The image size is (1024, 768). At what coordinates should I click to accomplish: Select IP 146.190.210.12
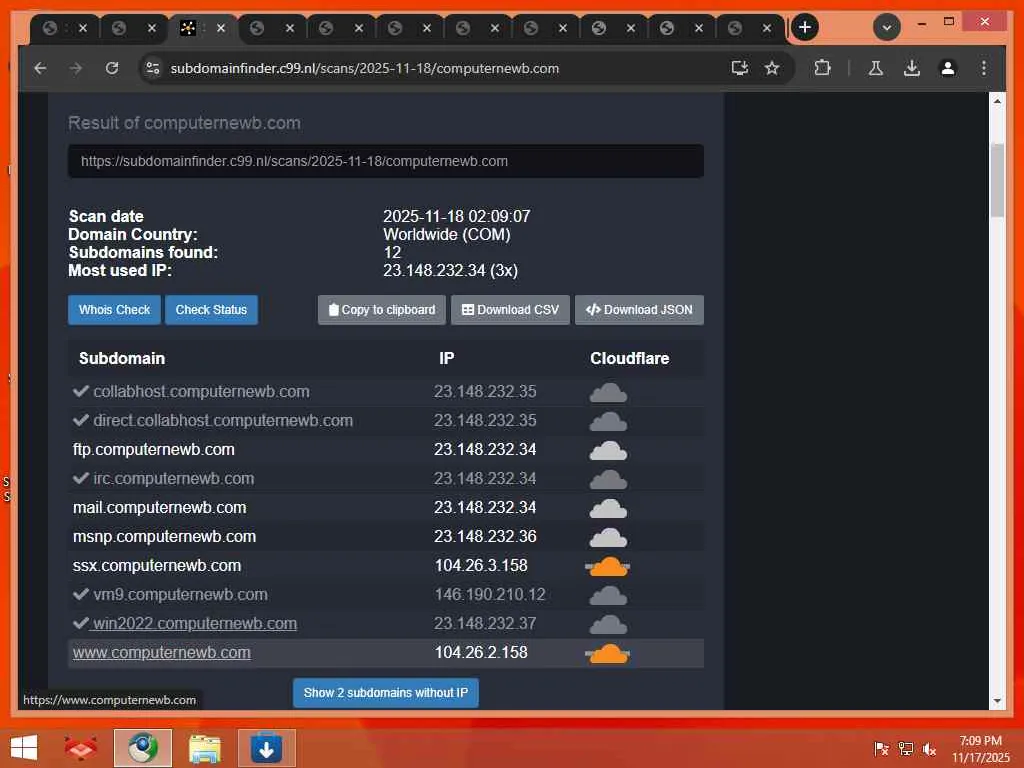(x=490, y=594)
